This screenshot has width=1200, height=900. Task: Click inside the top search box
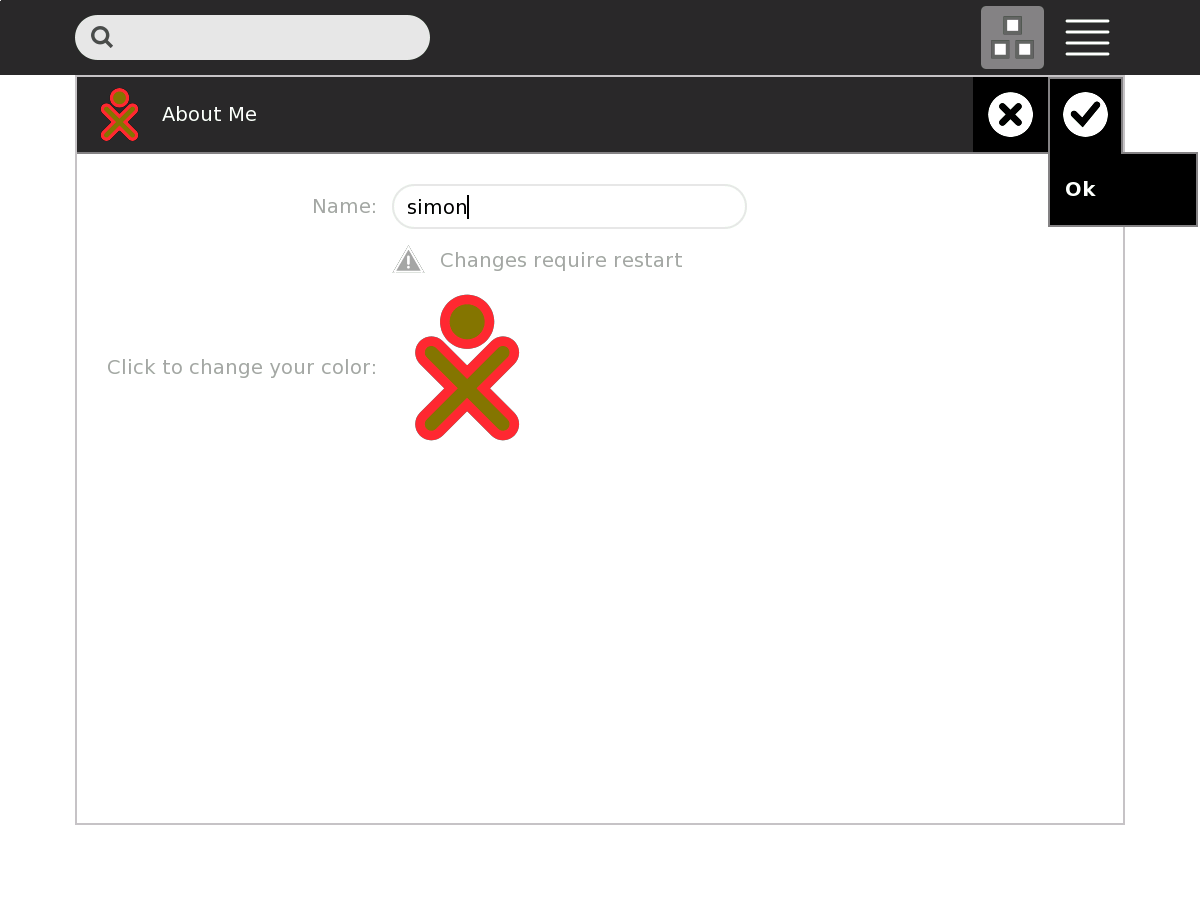(270, 38)
